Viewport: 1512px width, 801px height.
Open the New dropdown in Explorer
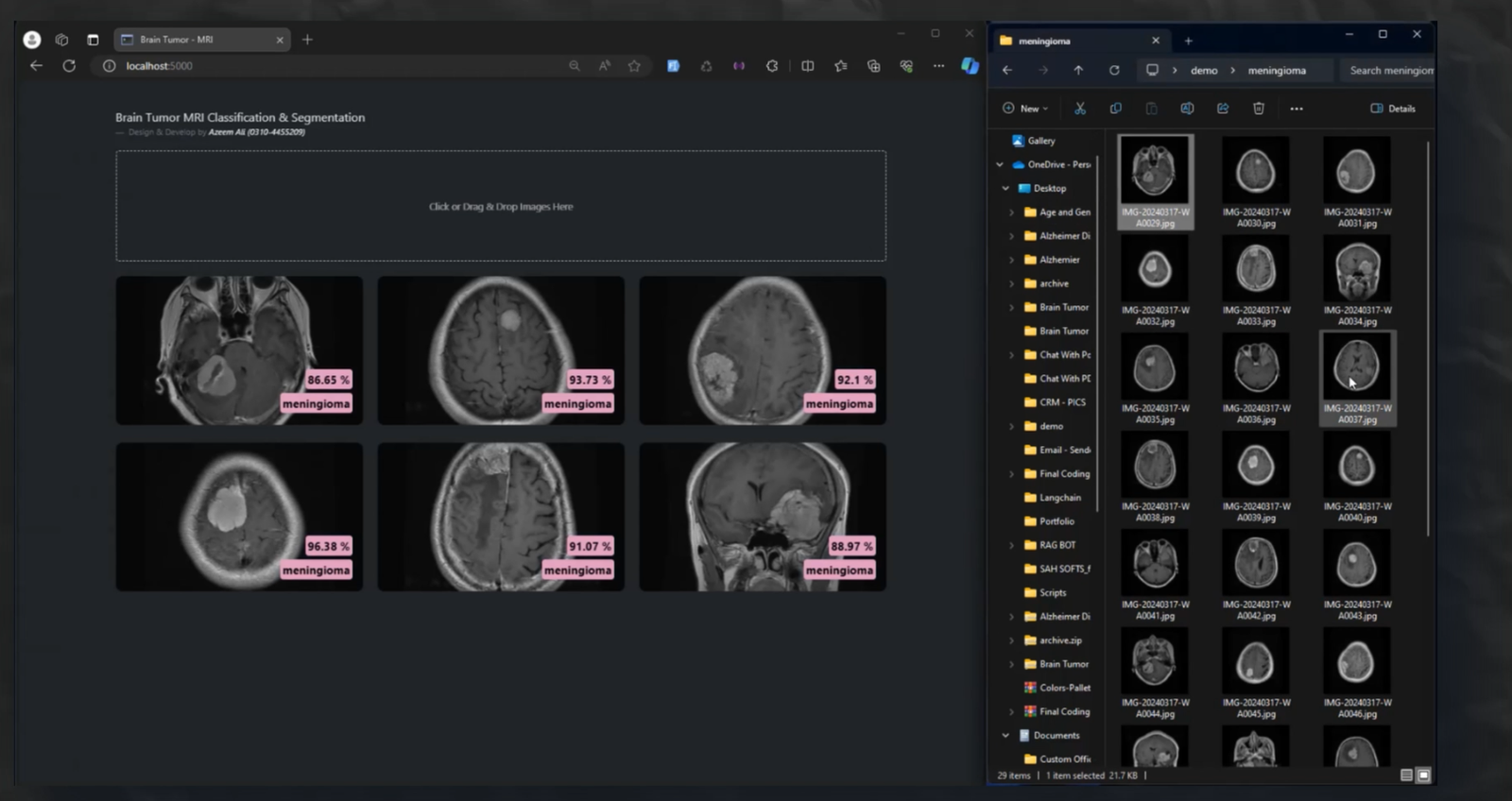1025,109
